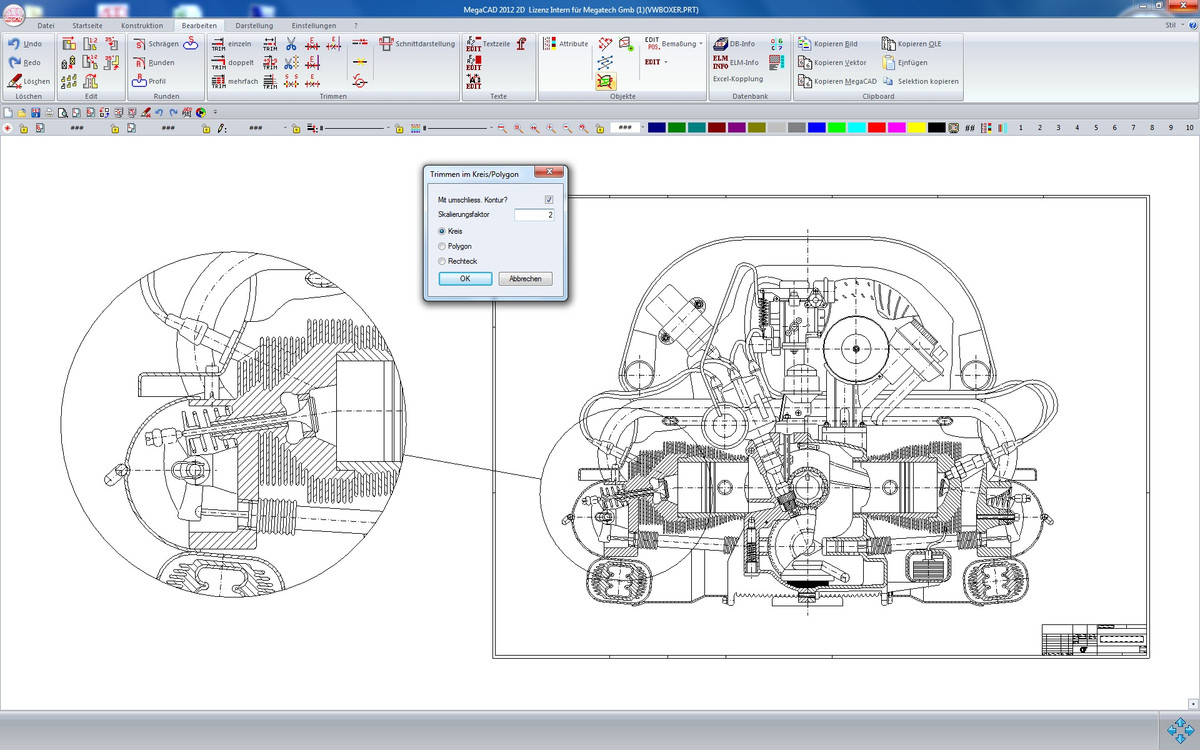Pick the red color swatch
Screen dimensions: 1200x750
click(876, 128)
